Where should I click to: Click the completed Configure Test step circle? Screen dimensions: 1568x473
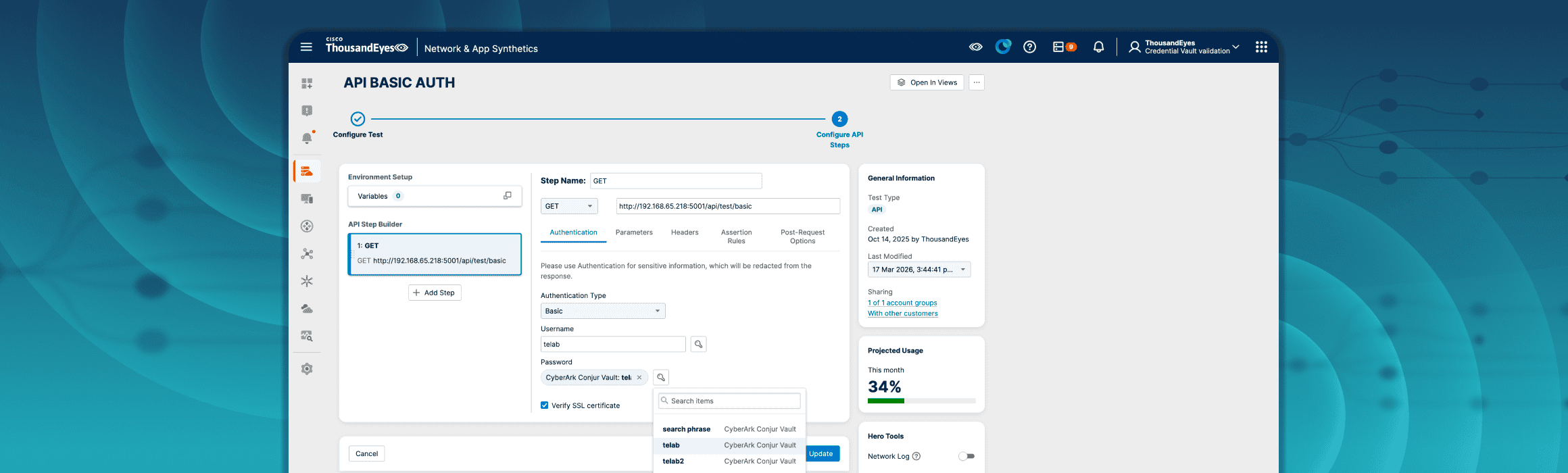point(358,119)
